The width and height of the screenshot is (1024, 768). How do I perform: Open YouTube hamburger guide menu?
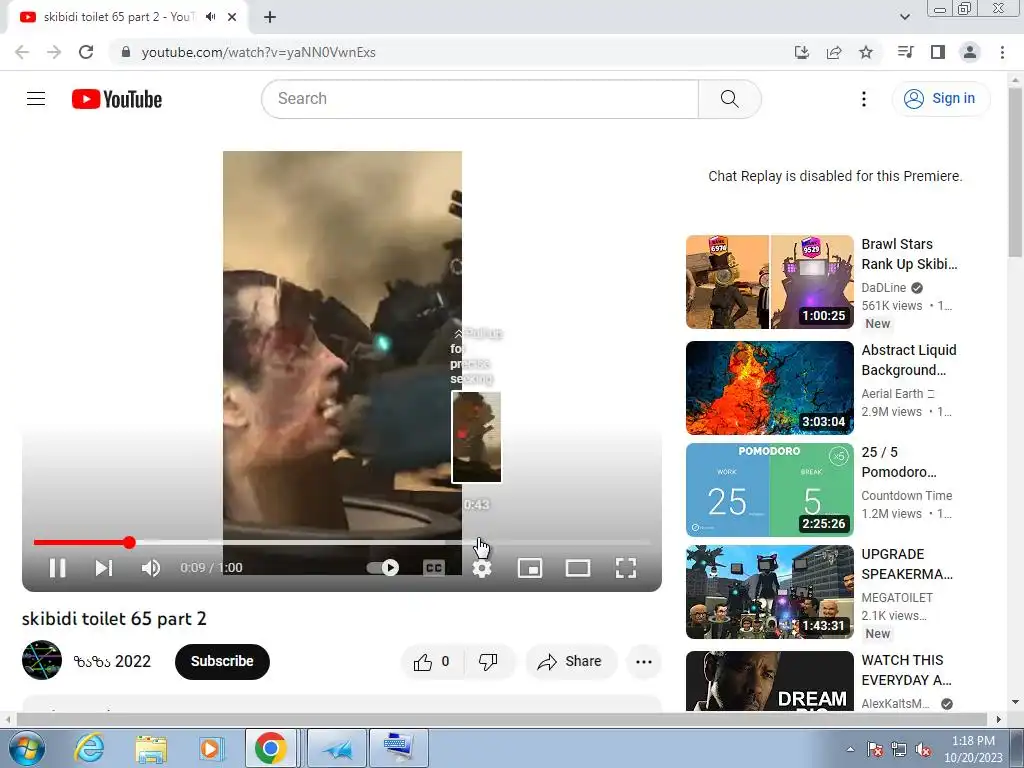point(36,99)
